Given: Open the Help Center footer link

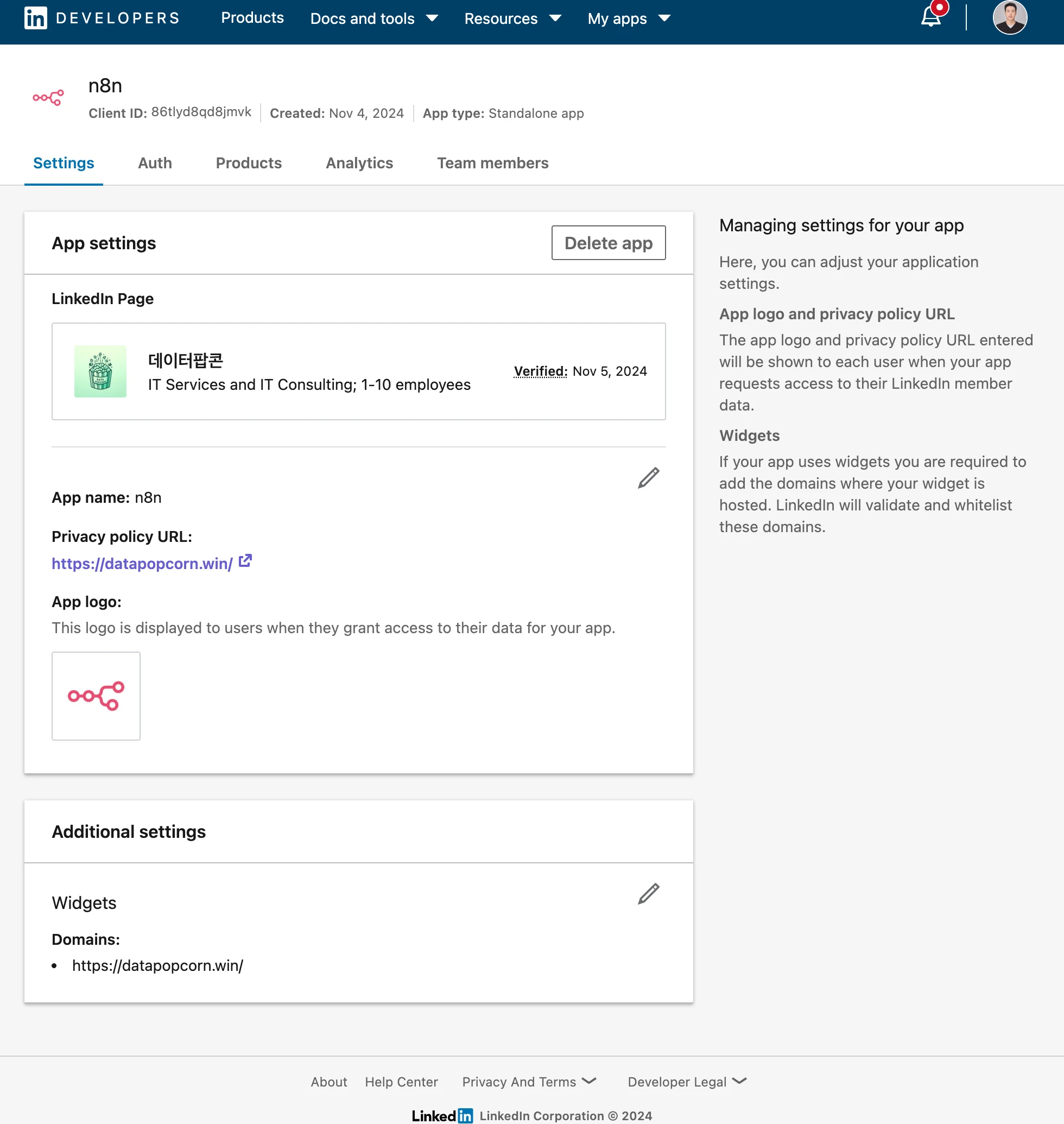Looking at the screenshot, I should pyautogui.click(x=401, y=1082).
